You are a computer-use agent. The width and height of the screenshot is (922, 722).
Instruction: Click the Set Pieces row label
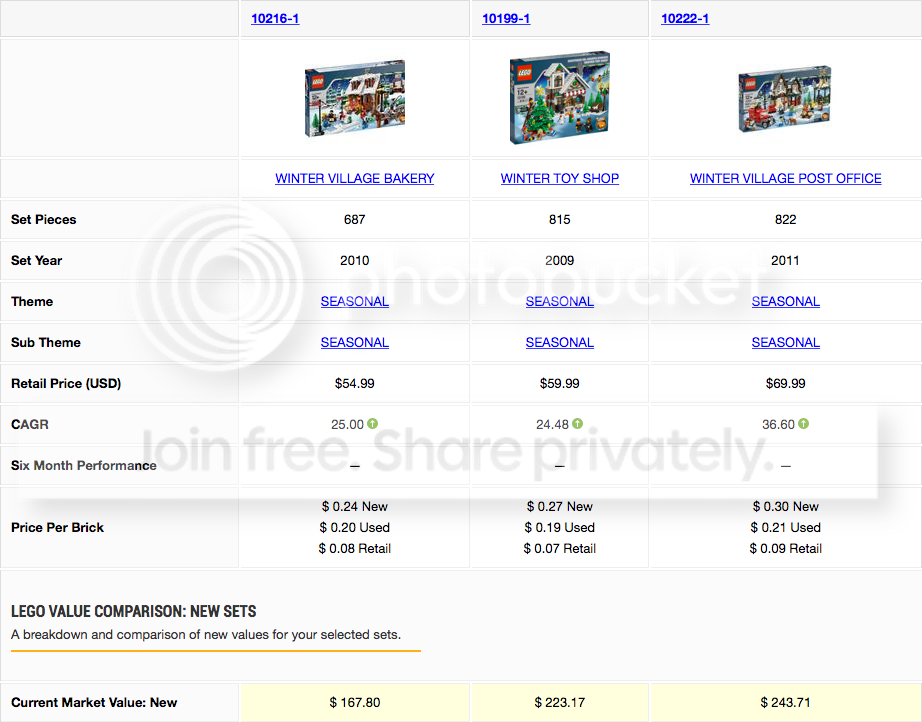coord(44,219)
